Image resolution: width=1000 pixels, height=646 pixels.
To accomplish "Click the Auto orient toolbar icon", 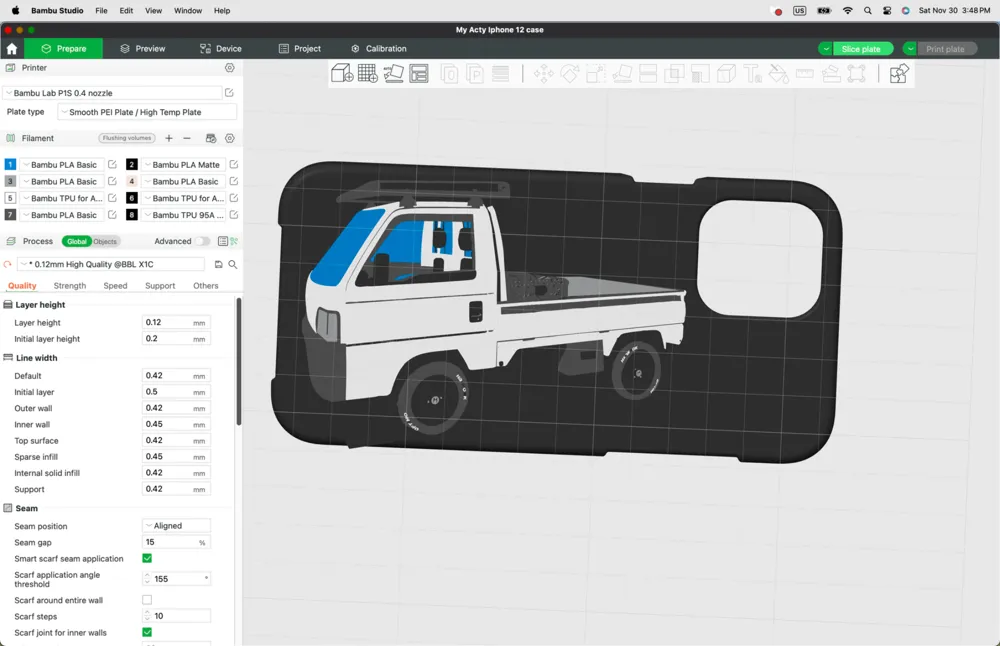I will (x=393, y=73).
